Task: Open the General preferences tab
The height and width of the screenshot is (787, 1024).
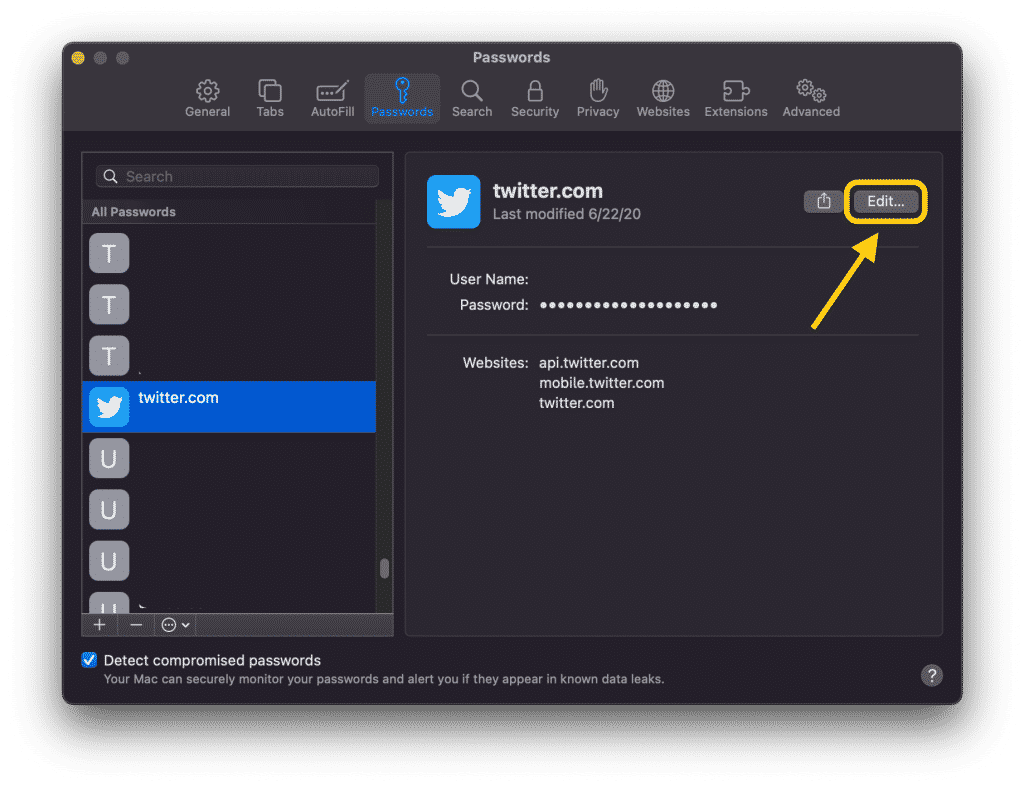Action: pos(207,99)
